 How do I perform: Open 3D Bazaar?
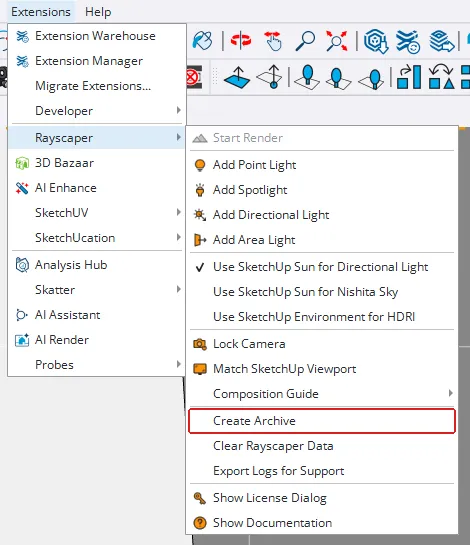(97, 163)
